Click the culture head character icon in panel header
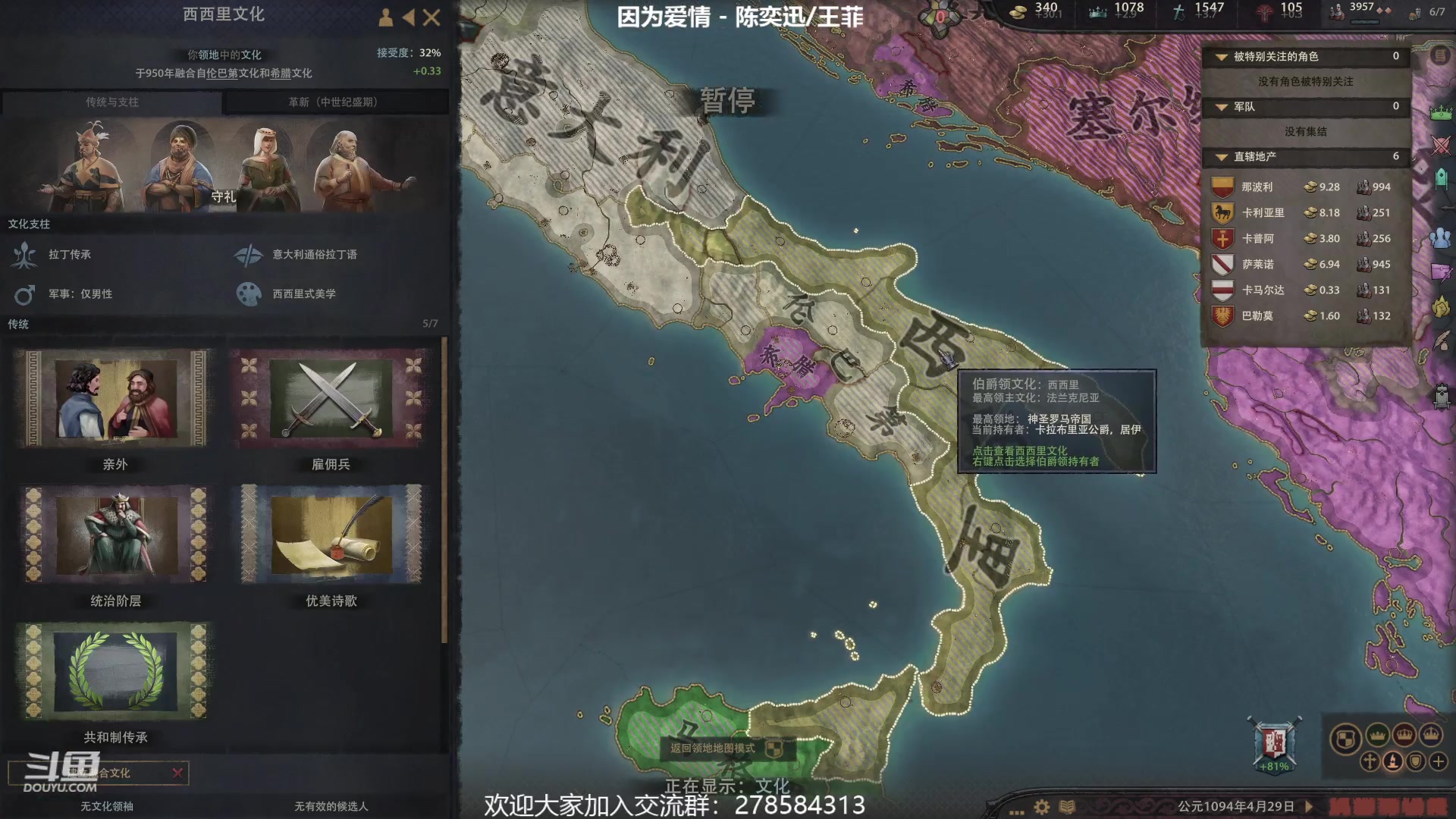 tap(386, 17)
